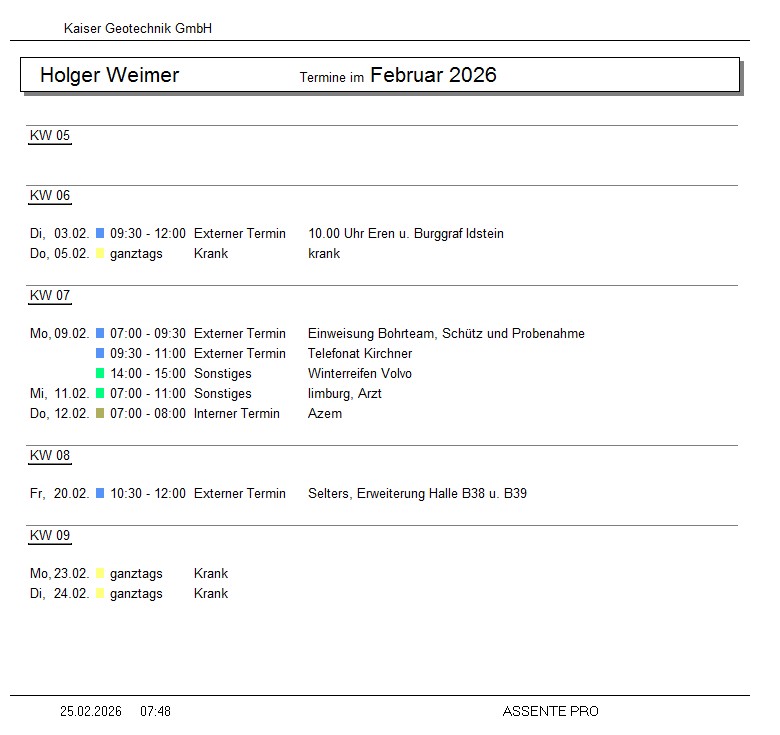780x735 pixels.
Task: Click the yellow marker for 24.02. Krank
Action: (x=100, y=593)
